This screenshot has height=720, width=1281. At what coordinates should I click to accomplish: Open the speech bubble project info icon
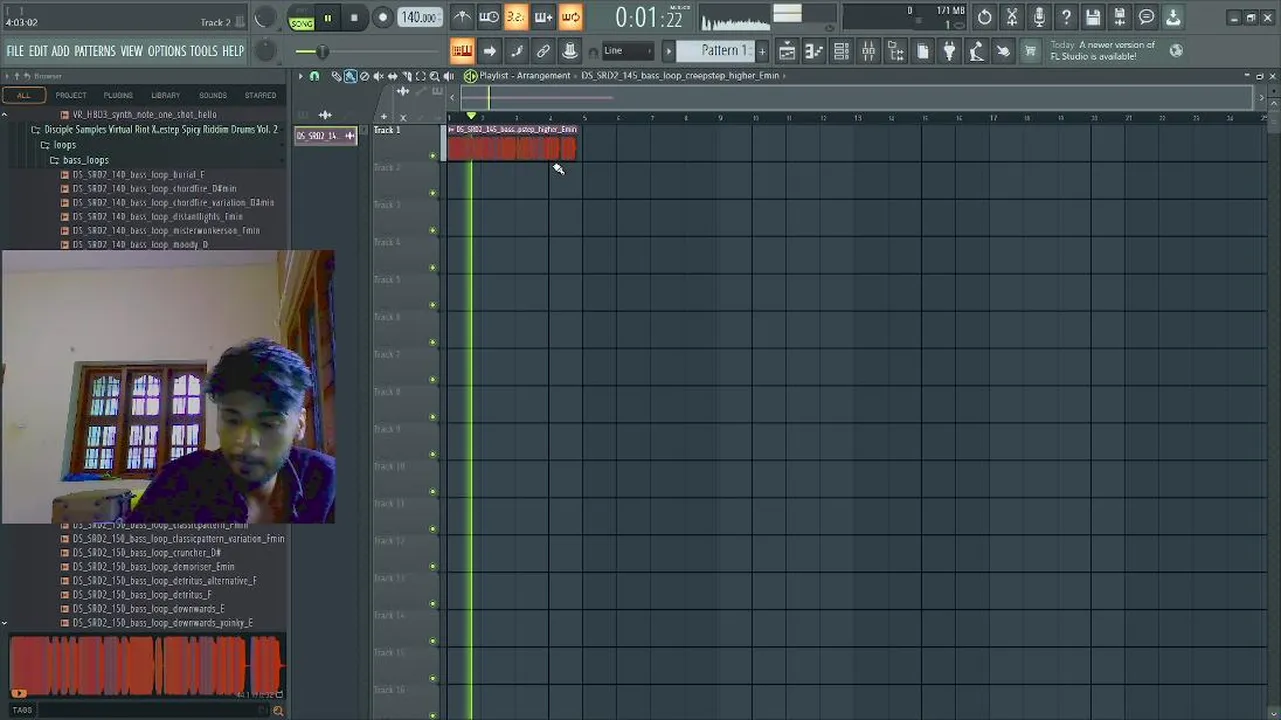pos(1147,17)
